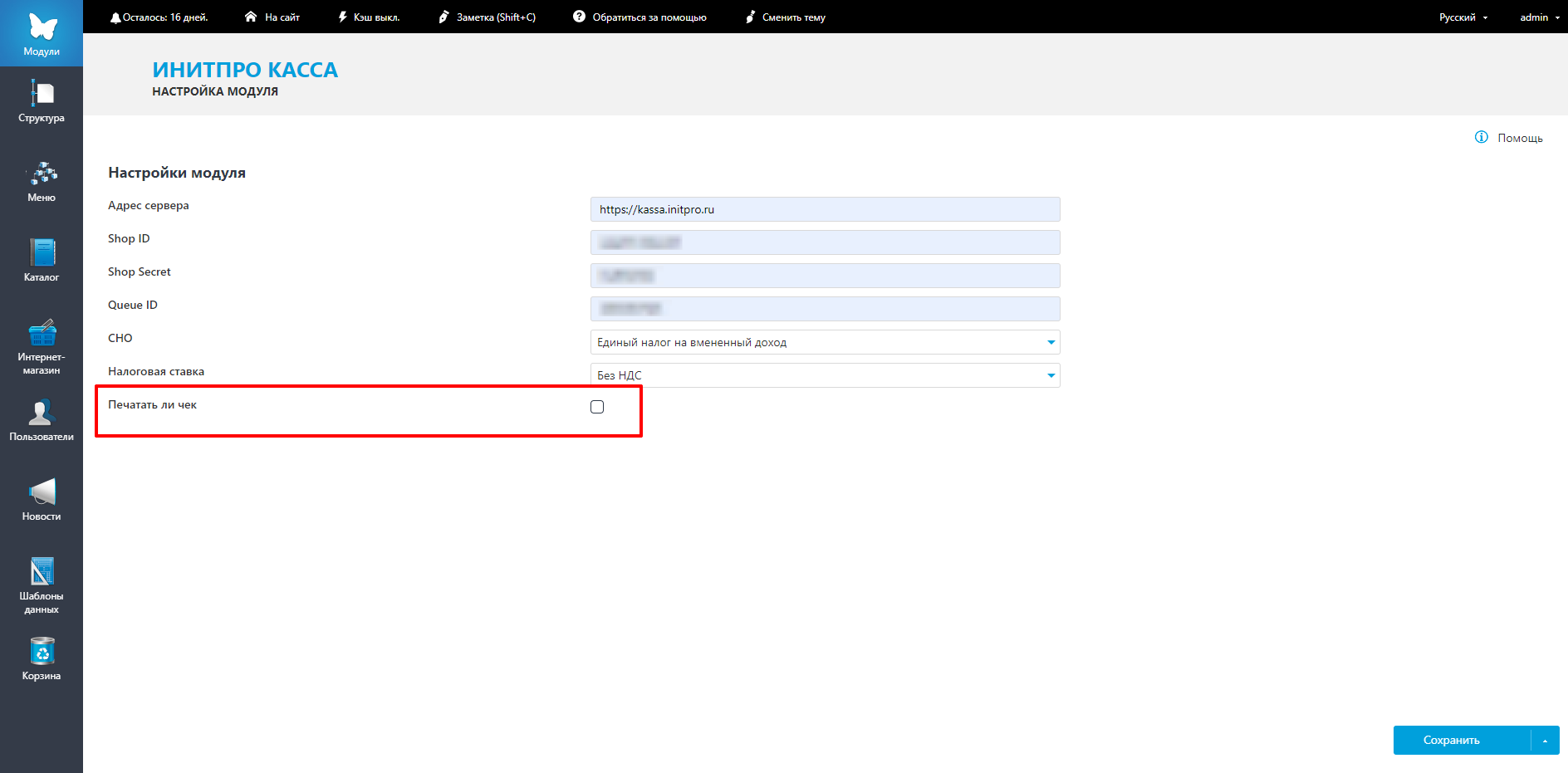This screenshot has height=773, width=1568.
Task: Click the lightning icon beside Кэш выкл.
Action: click(x=342, y=17)
